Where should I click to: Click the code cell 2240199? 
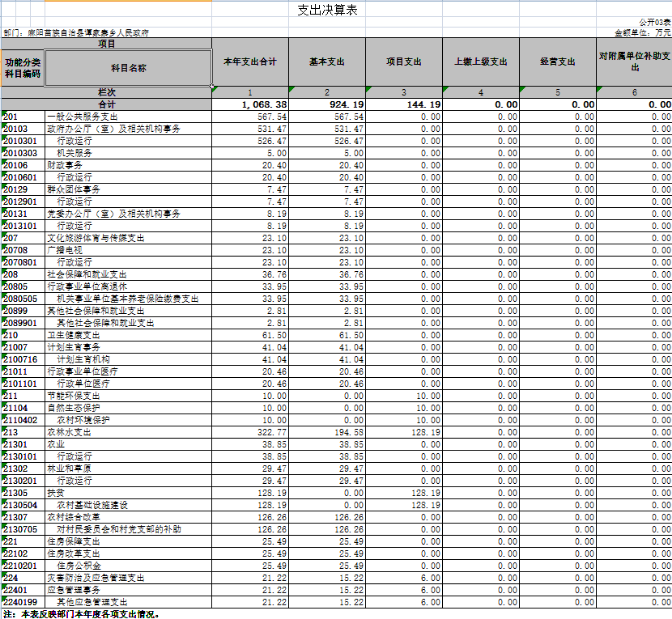point(22,602)
